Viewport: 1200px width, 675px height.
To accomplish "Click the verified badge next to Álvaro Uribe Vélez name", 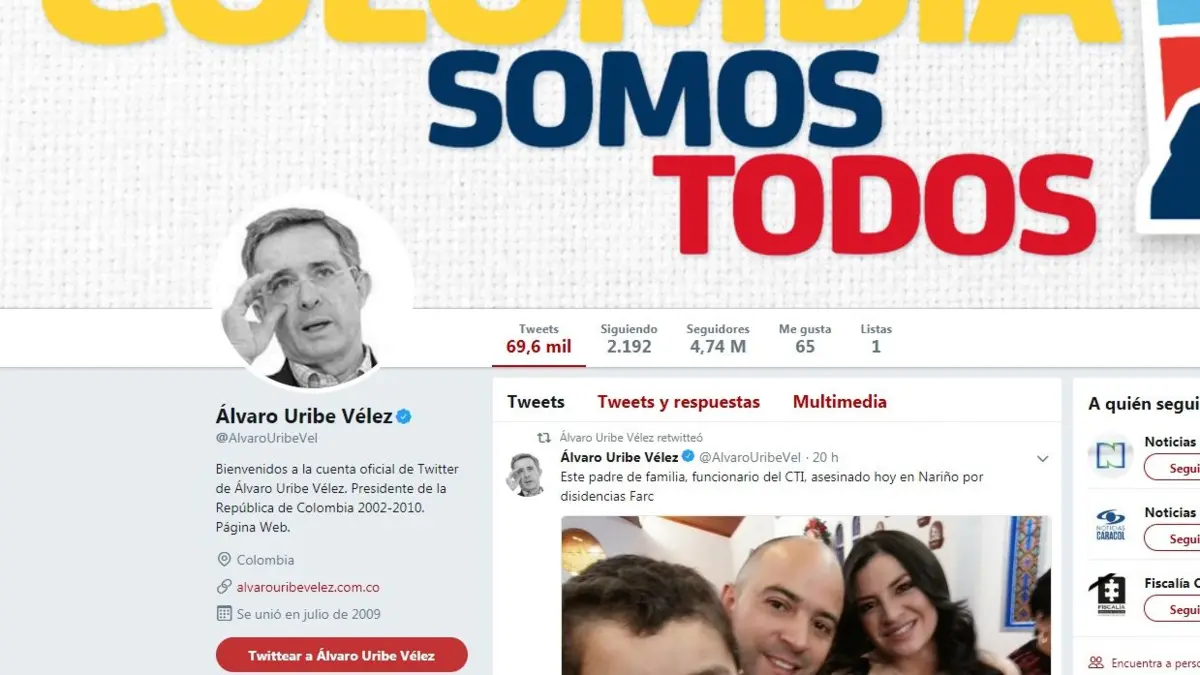I will tap(405, 416).
